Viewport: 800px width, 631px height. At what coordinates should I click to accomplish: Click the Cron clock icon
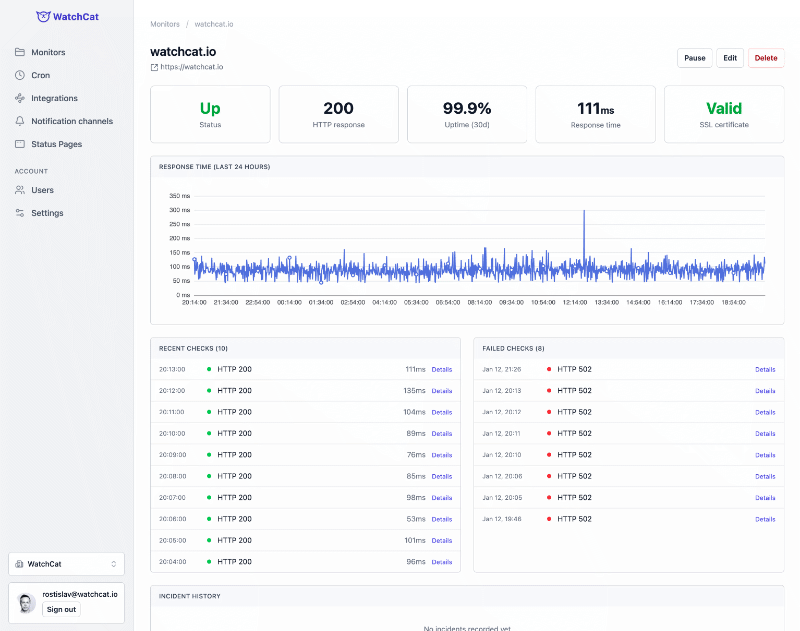coord(21,75)
